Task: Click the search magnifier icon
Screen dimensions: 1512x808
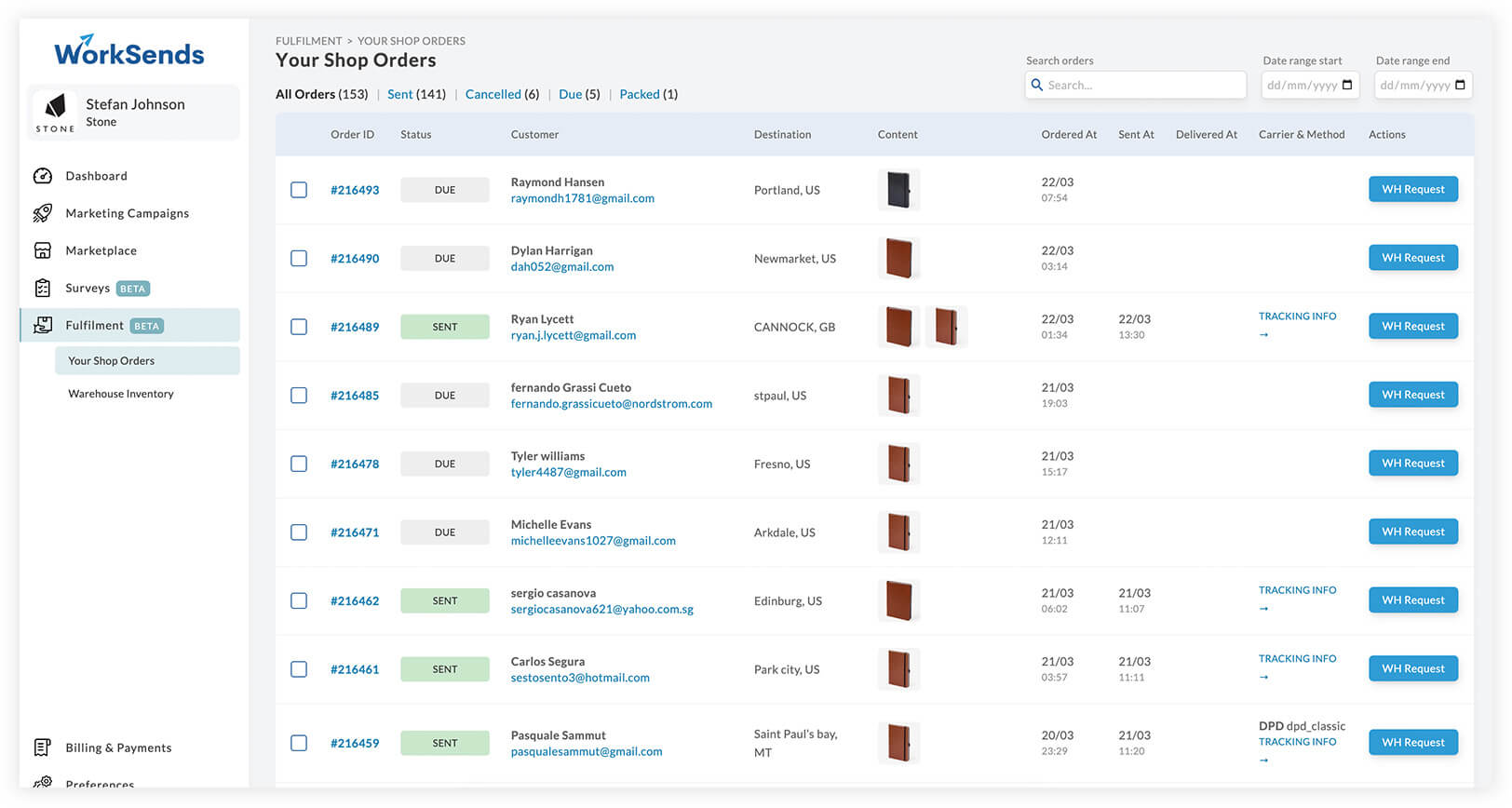Action: click(x=1036, y=85)
